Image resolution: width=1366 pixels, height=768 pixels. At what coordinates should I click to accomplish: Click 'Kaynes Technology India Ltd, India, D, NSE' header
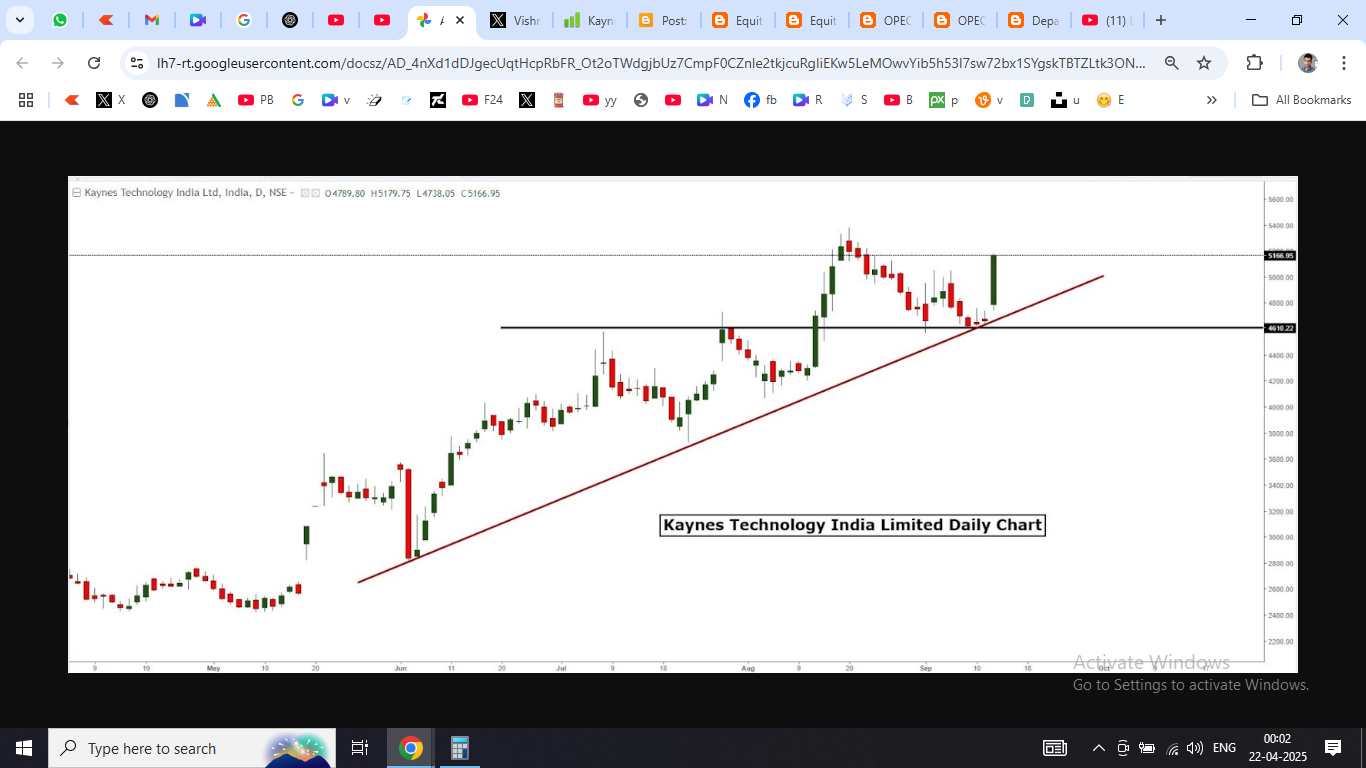click(185, 193)
